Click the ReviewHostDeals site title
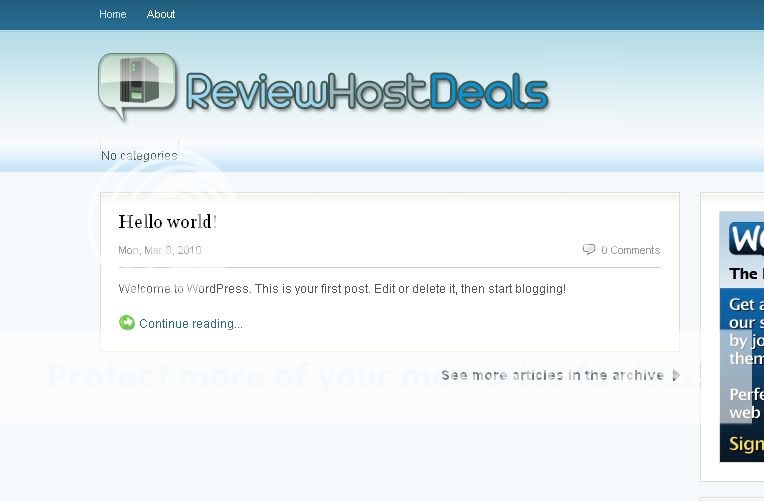 point(367,91)
